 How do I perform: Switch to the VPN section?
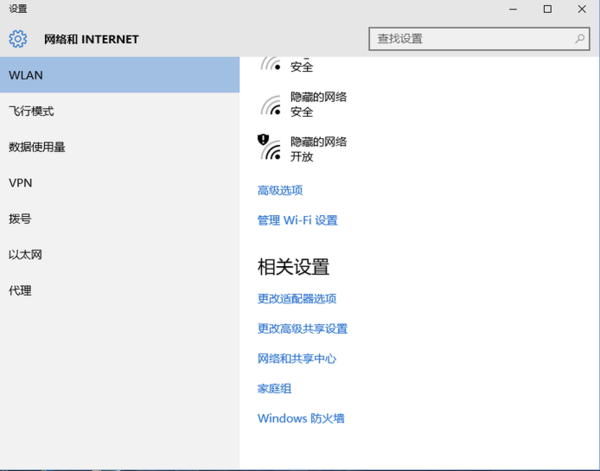coord(120,183)
